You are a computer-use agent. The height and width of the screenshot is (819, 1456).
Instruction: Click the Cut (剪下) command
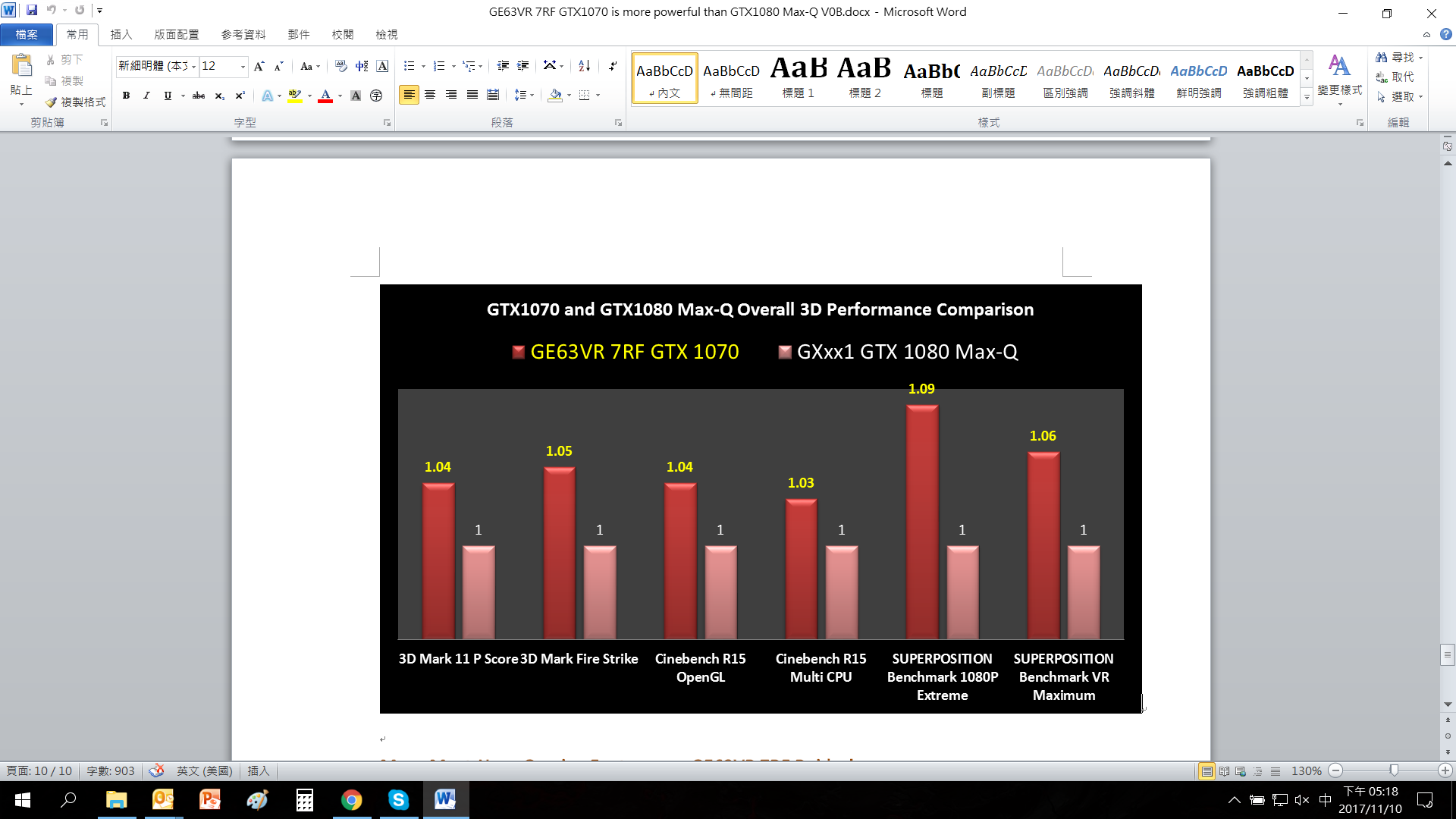click(x=64, y=59)
